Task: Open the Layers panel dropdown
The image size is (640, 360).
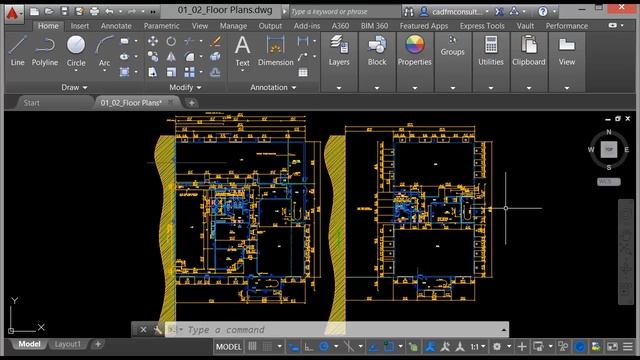Action: (x=339, y=88)
